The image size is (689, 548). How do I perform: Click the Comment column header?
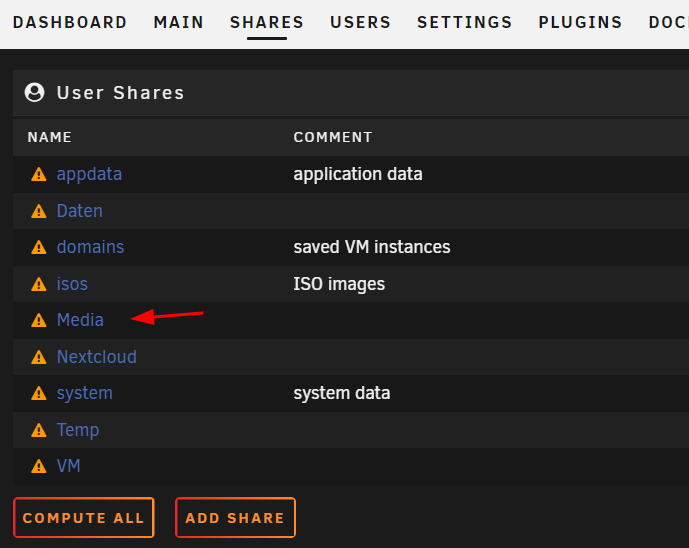coord(333,137)
